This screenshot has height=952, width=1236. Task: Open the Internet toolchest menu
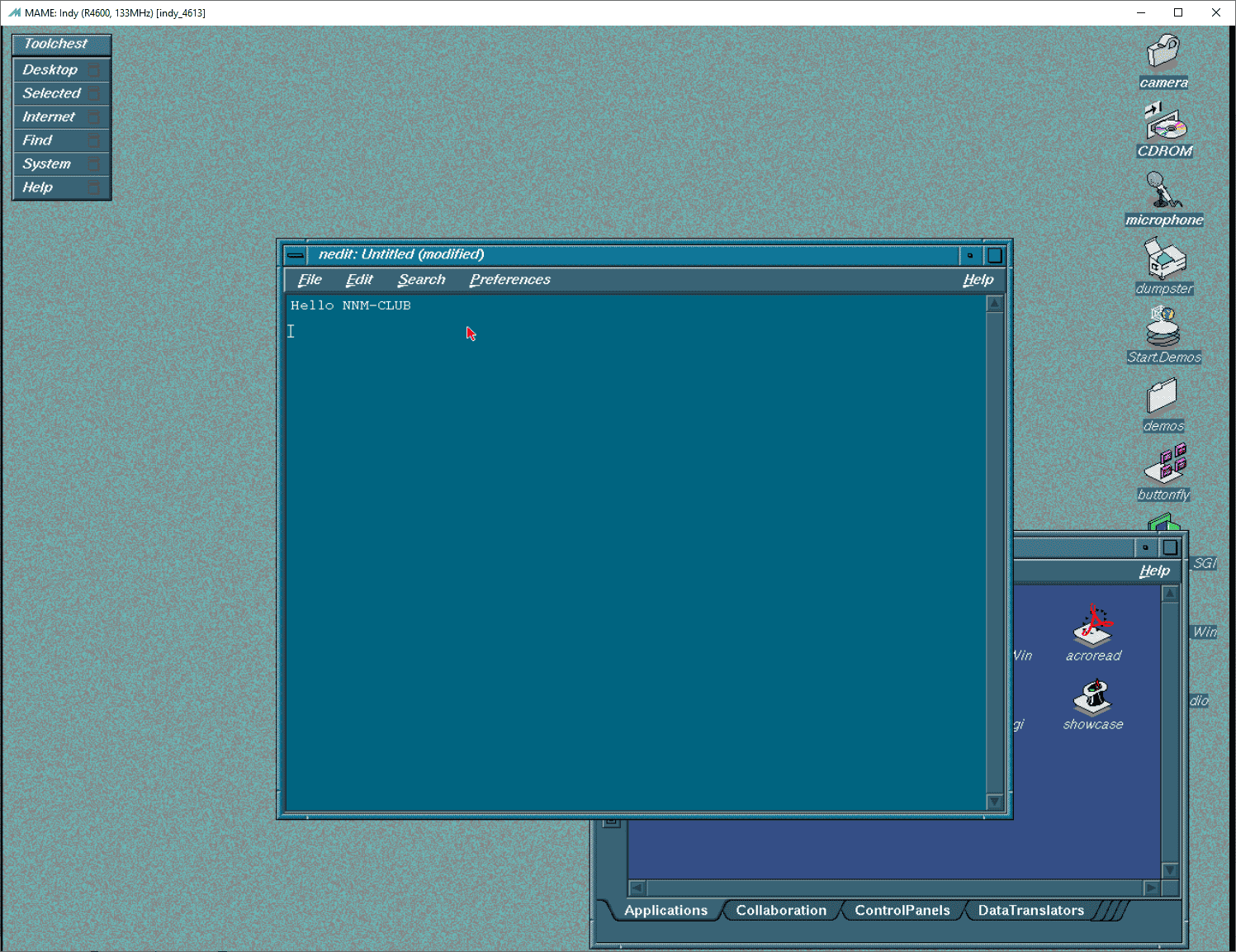(62, 117)
